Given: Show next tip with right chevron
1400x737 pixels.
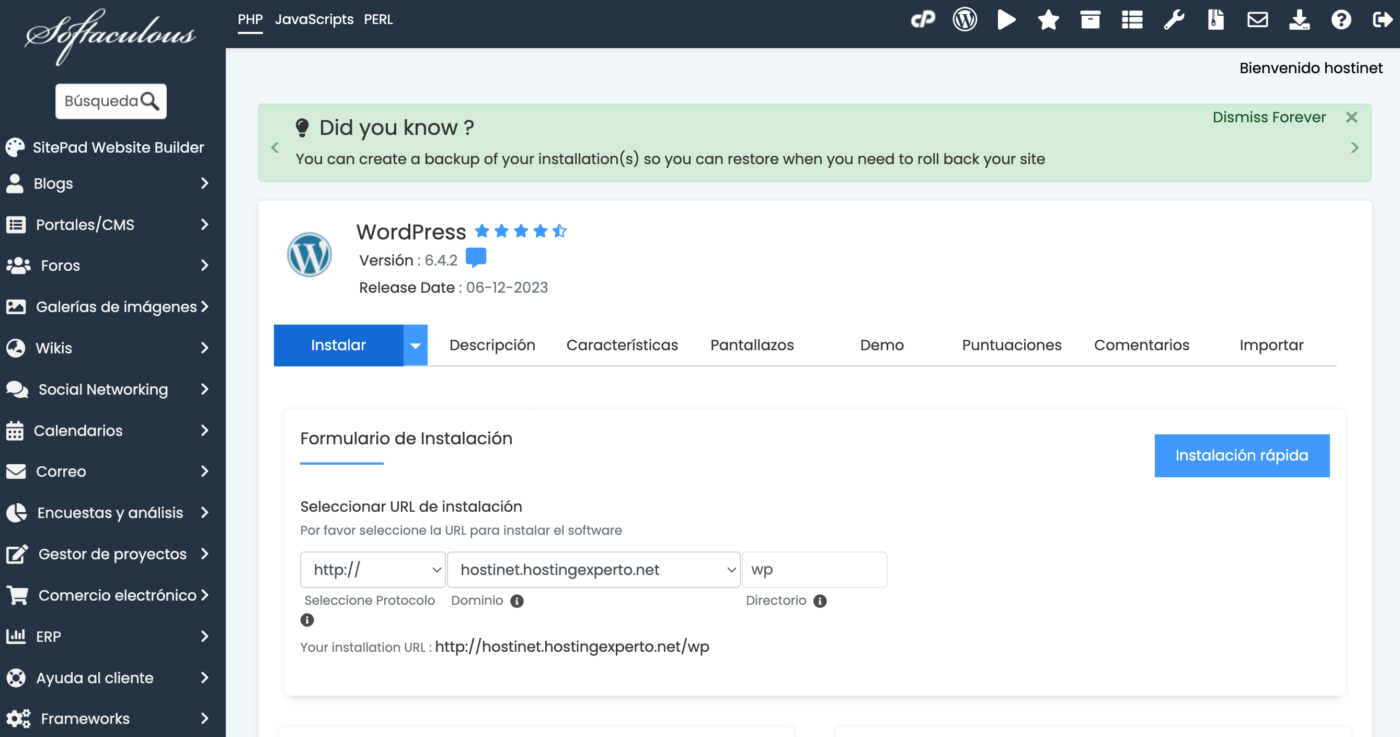Looking at the screenshot, I should (x=1355, y=148).
